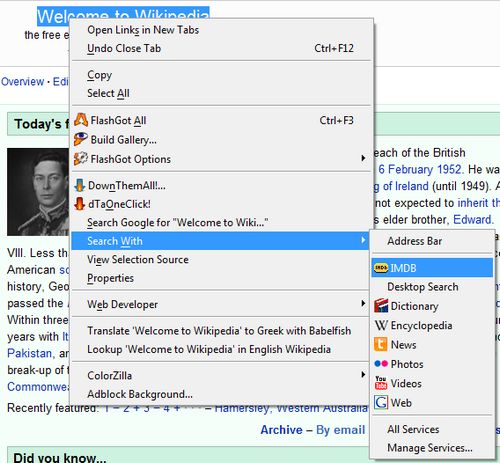
Task: Lookup selection in English Wikipedia
Action: point(221,349)
